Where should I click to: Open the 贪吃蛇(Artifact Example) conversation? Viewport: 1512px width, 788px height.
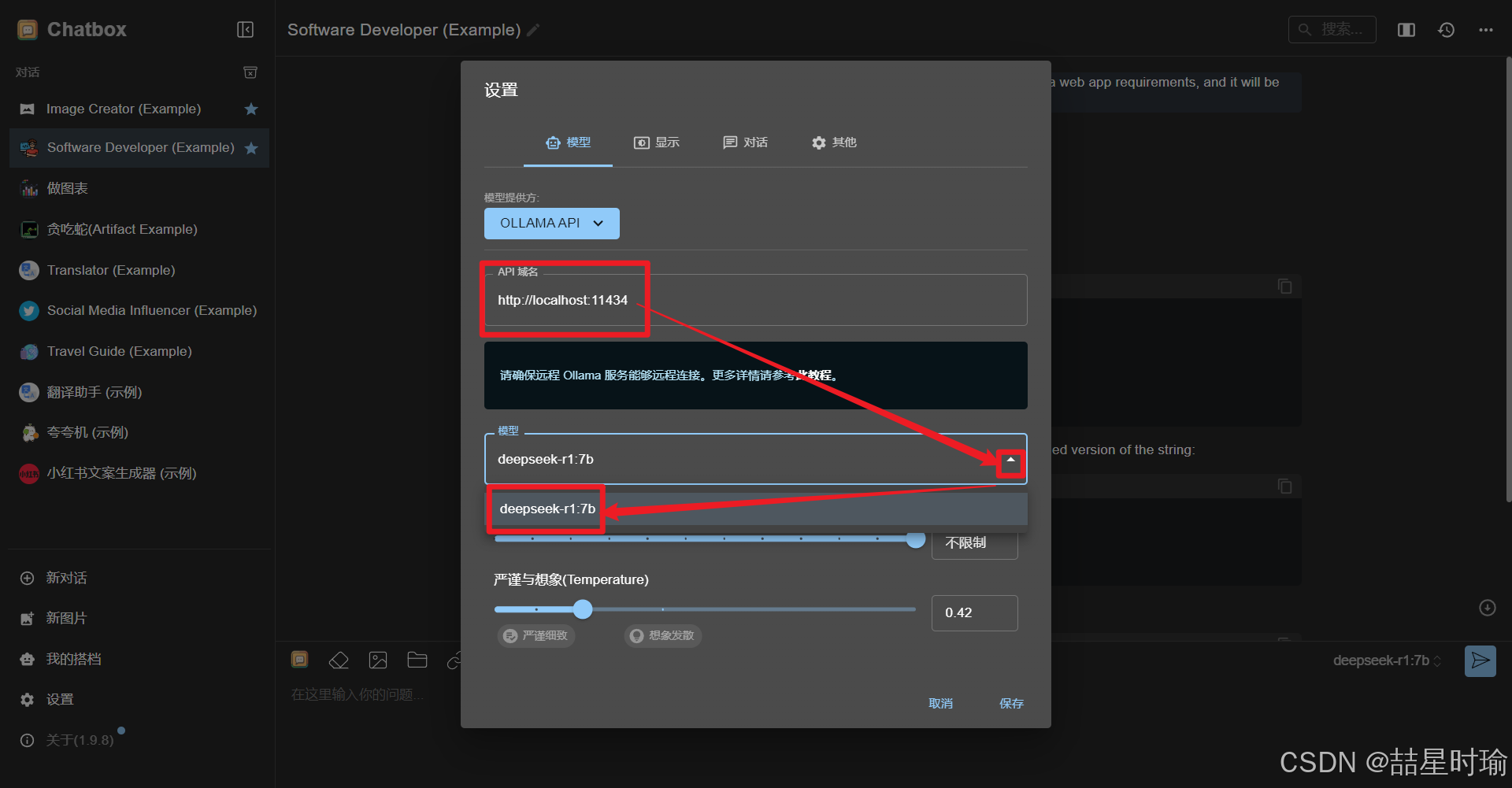[139, 229]
